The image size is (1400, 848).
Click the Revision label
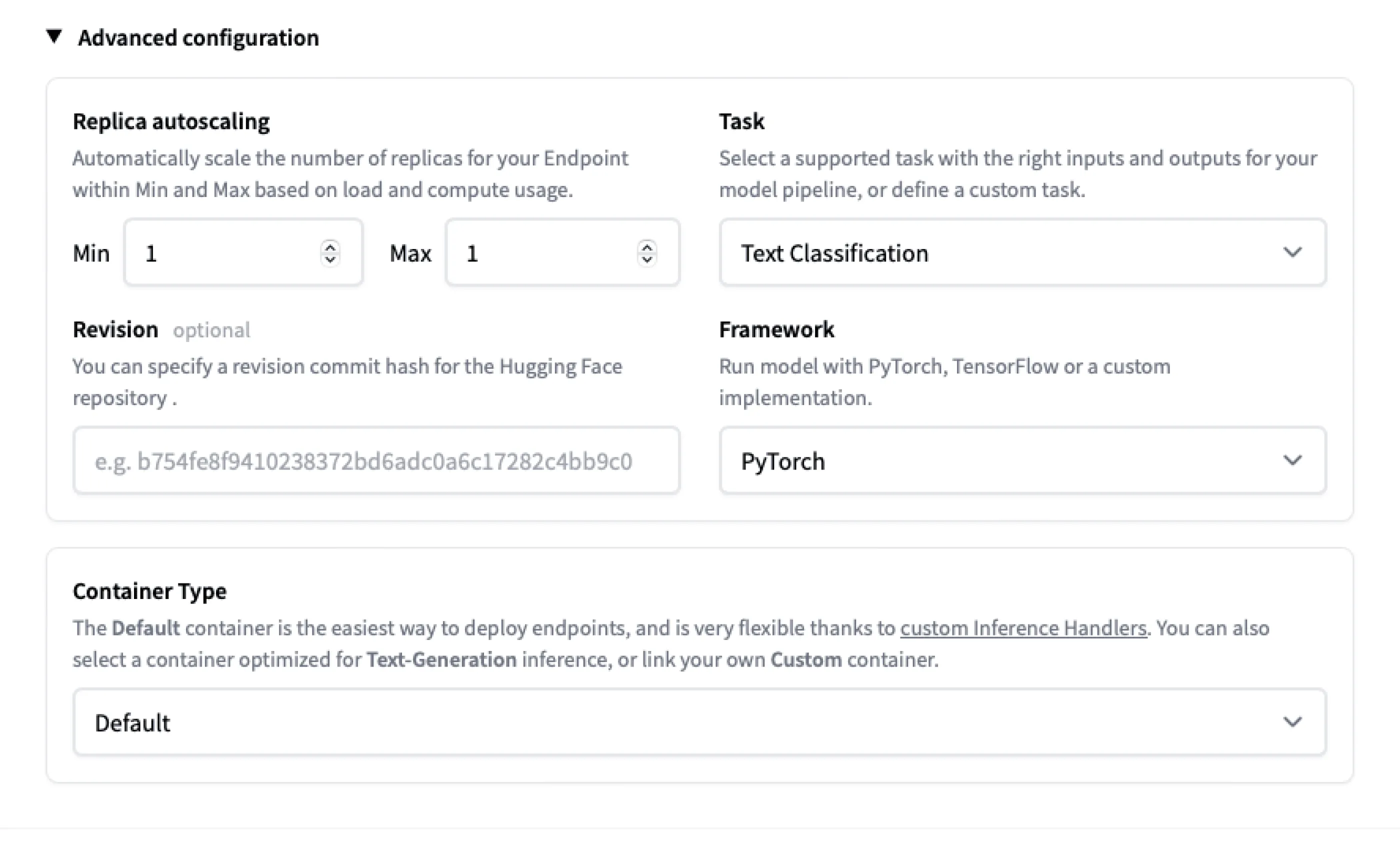pos(115,329)
